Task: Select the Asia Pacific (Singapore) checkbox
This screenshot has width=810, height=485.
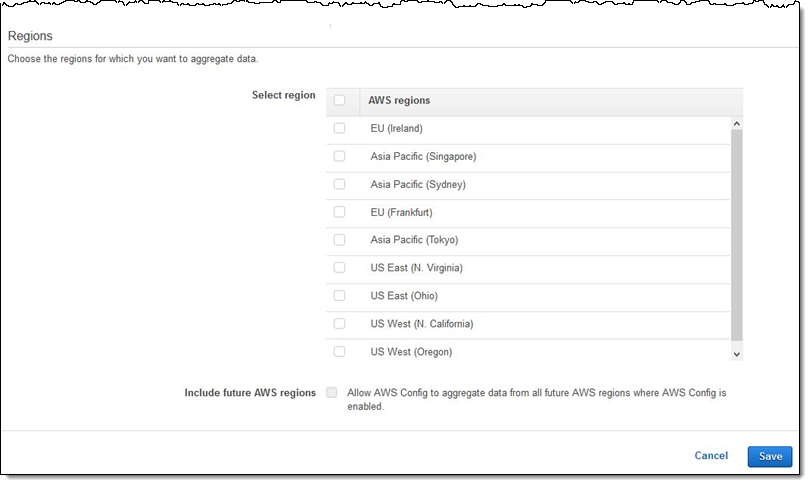Action: (340, 156)
